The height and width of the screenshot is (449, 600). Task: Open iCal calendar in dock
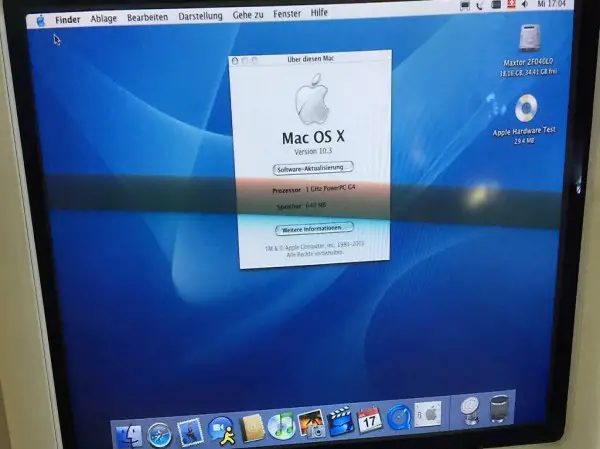(x=370, y=418)
